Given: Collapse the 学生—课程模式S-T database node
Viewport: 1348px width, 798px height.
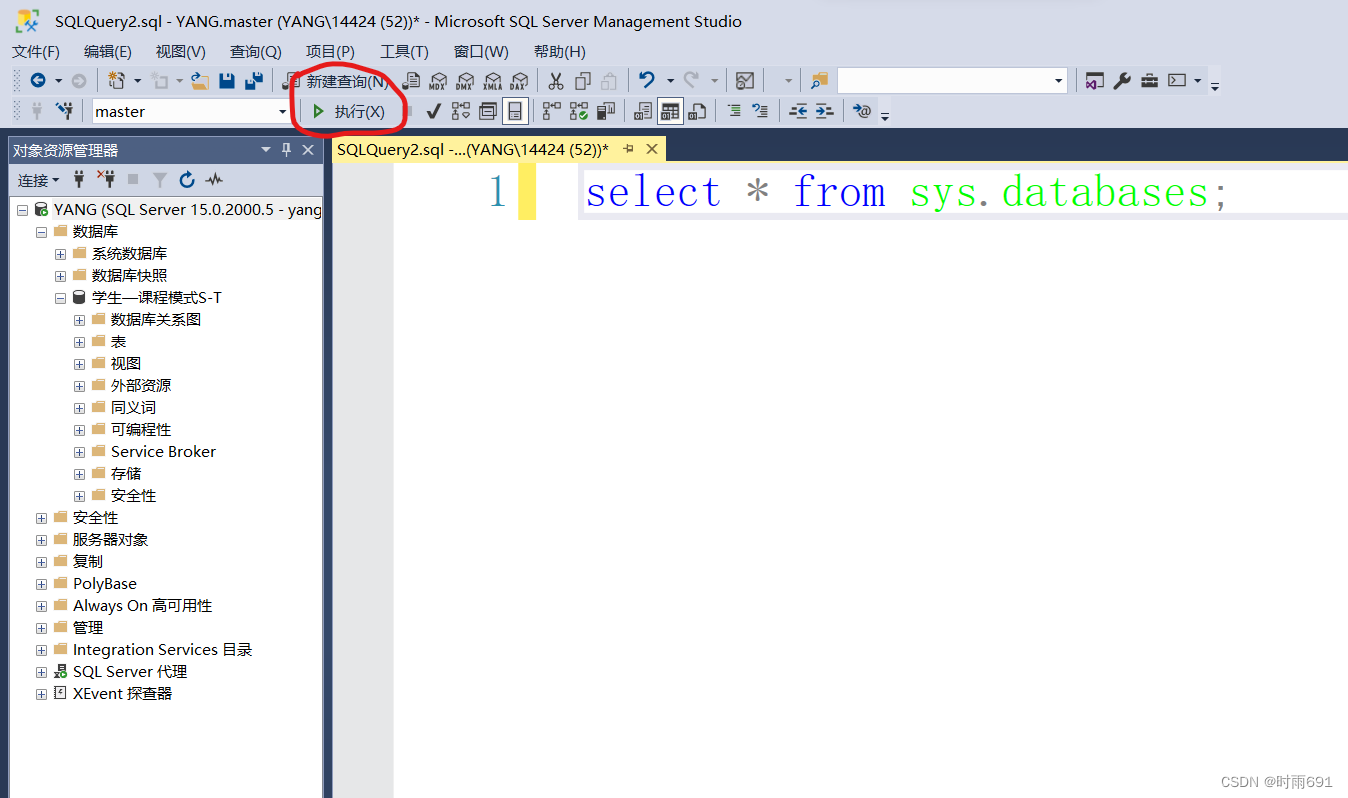Looking at the screenshot, I should [60, 298].
